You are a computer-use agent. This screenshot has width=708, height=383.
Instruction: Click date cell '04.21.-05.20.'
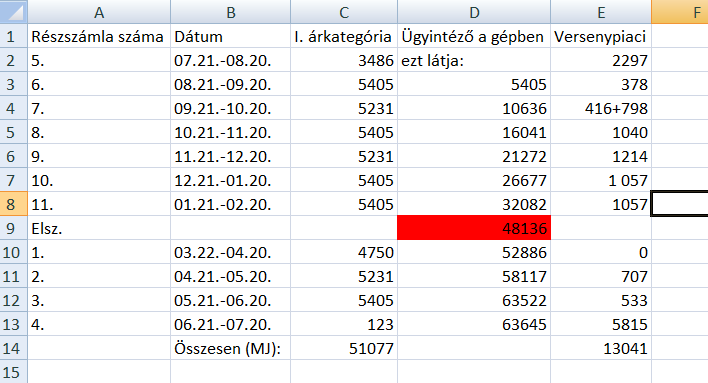coord(230,276)
